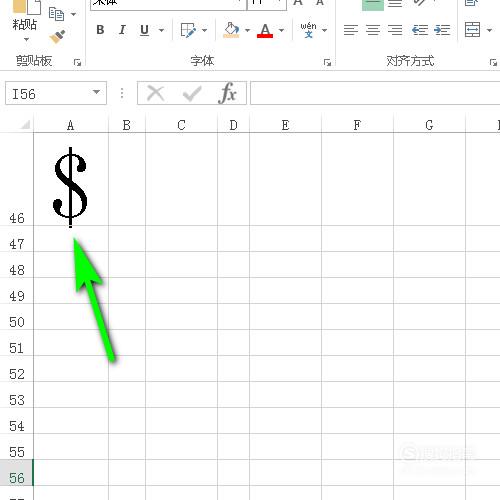Open the Font (字体) dialog launcher

coord(327,62)
